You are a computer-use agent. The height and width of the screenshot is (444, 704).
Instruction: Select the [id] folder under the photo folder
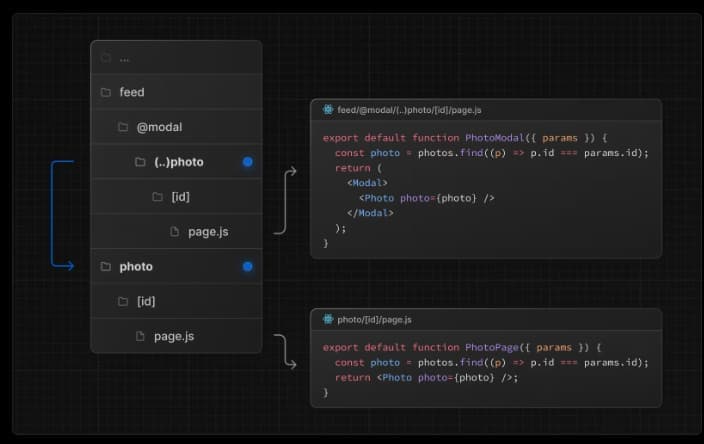pyautogui.click(x=176, y=301)
